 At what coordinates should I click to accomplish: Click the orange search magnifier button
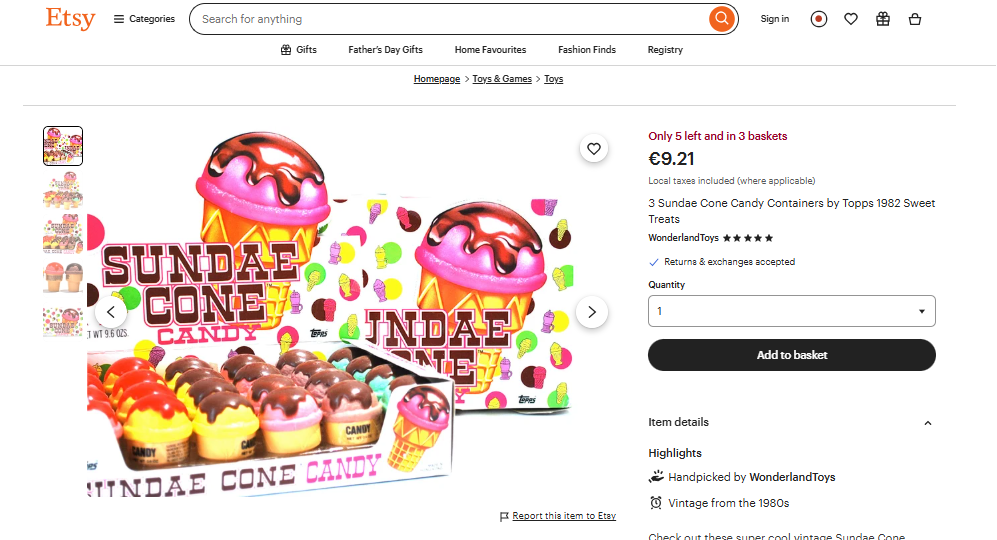[721, 19]
